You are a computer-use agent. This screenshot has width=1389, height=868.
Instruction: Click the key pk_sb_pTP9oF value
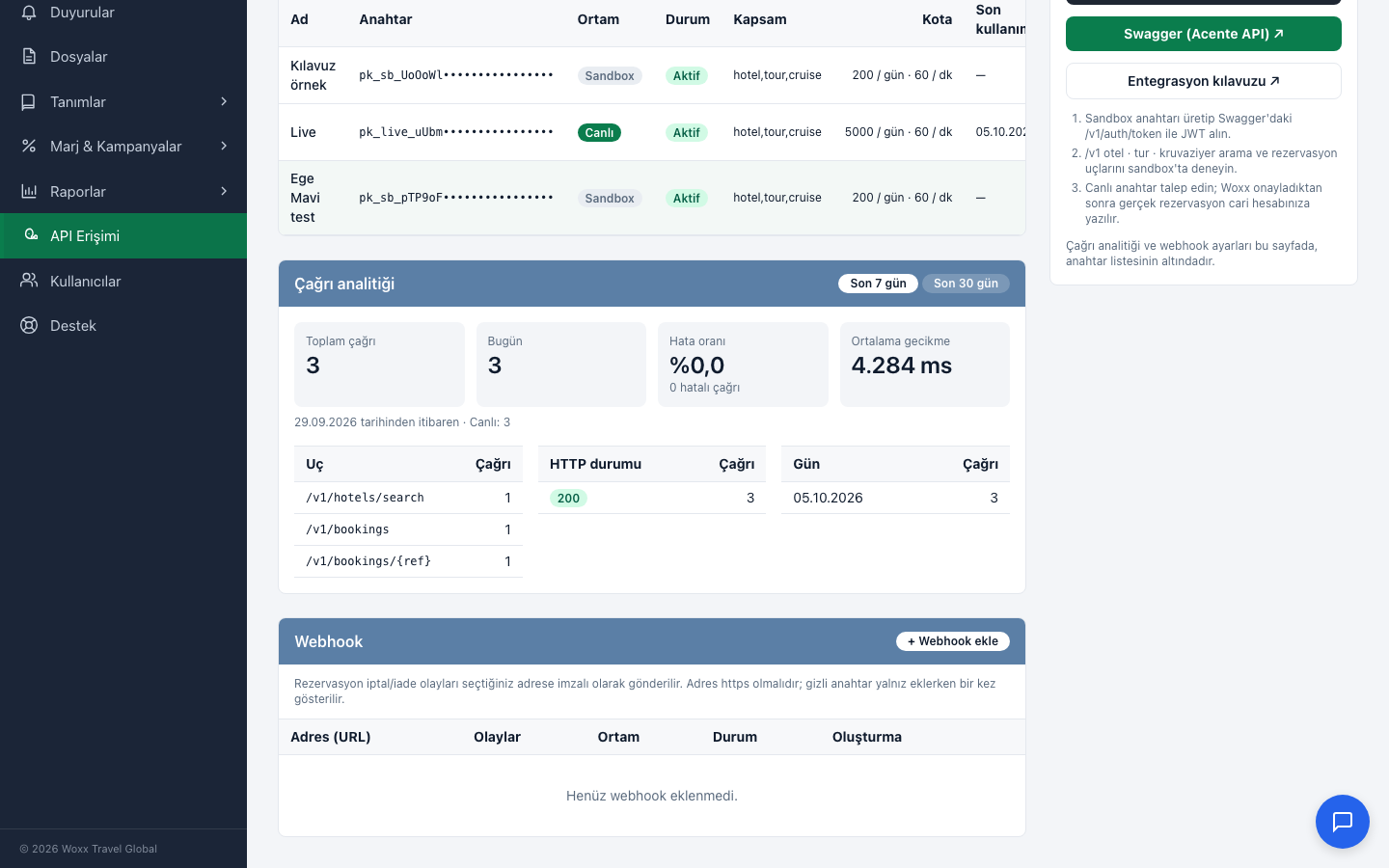pyautogui.click(x=456, y=198)
